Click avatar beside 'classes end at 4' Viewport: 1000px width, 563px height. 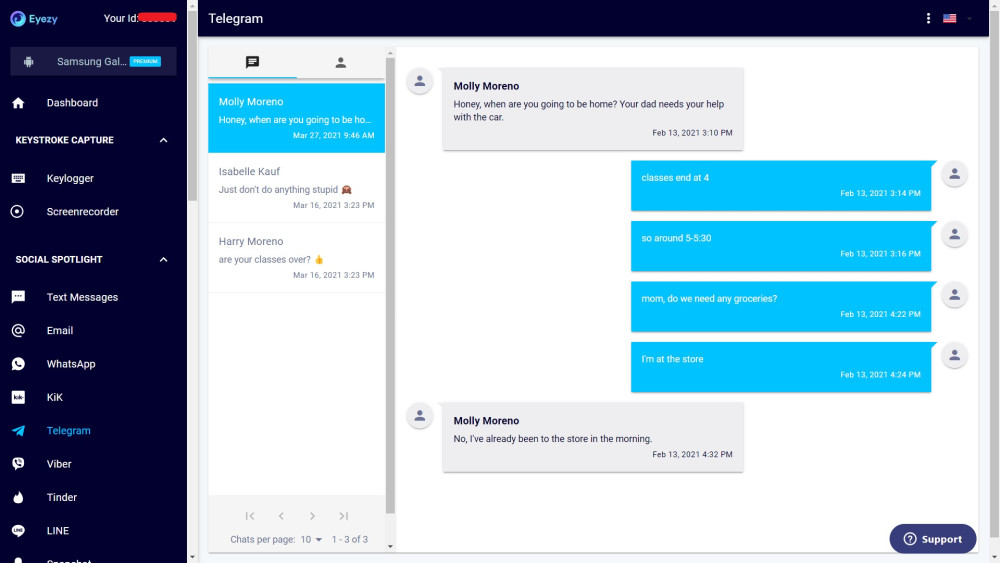coord(954,173)
